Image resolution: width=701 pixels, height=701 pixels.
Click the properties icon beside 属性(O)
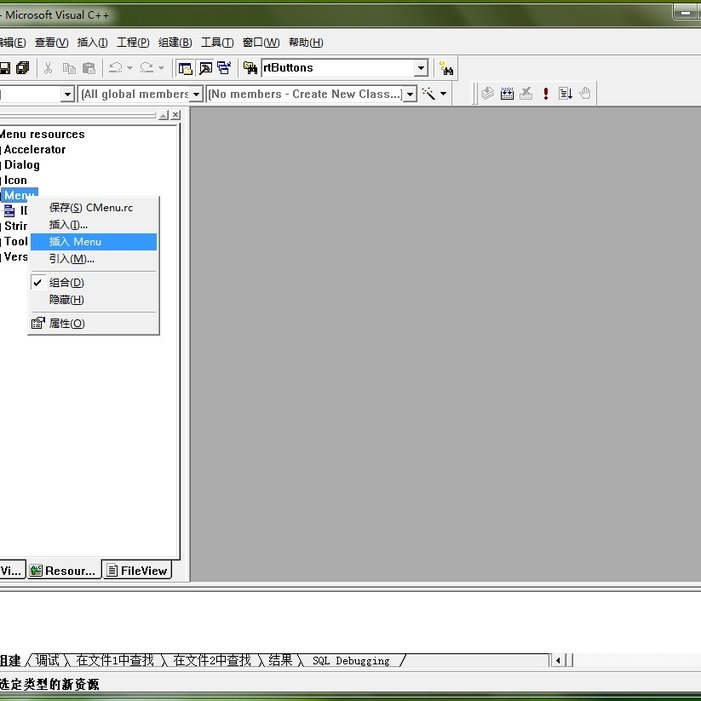point(38,323)
